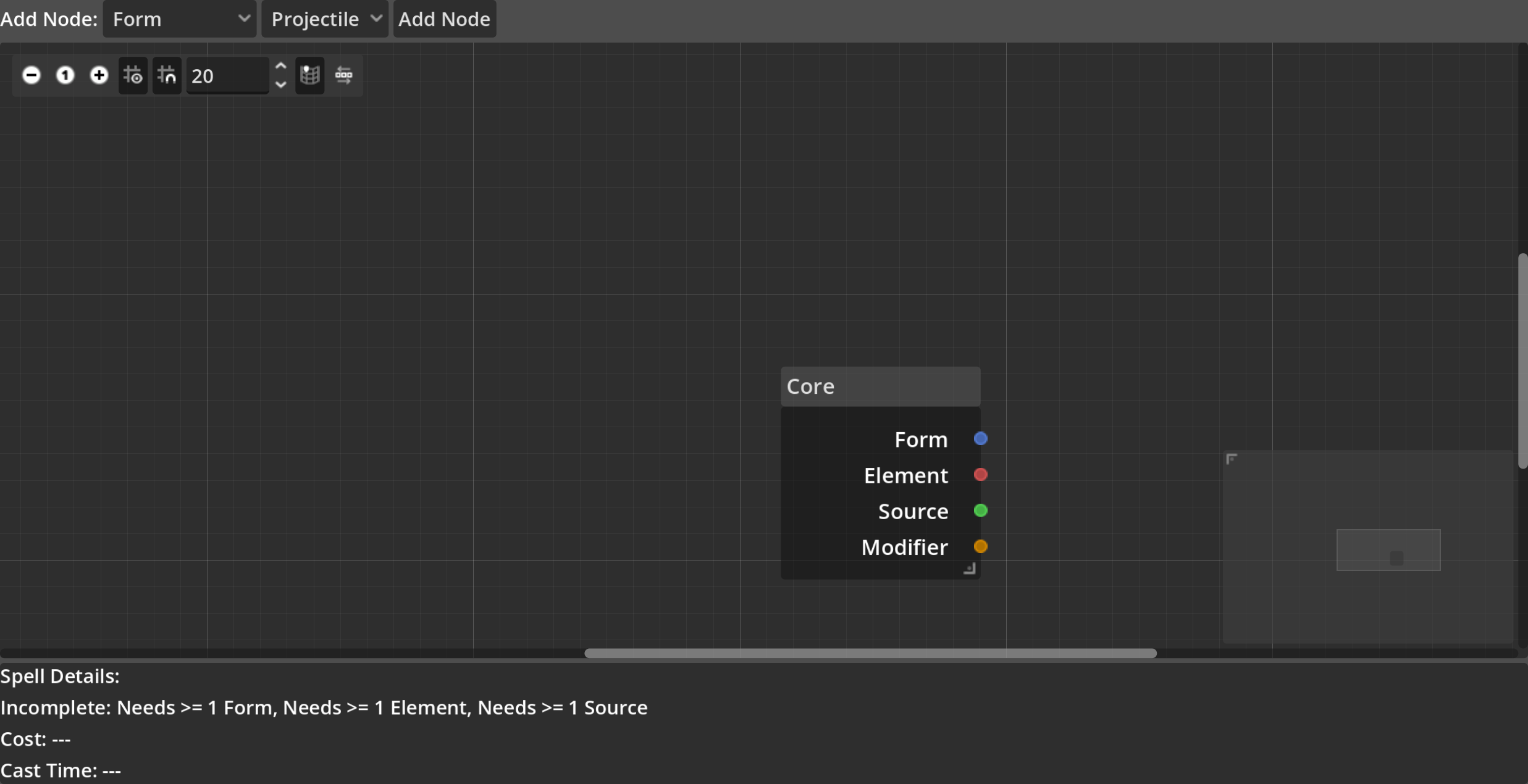This screenshot has width=1528, height=784.
Task: Click the horizontal graph scrollbar
Action: point(870,653)
